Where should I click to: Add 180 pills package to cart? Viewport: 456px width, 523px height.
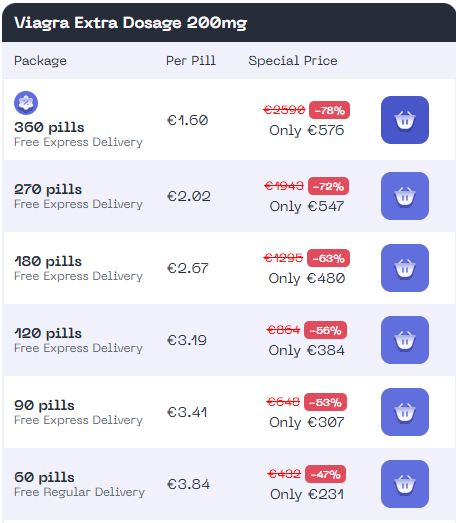click(405, 268)
